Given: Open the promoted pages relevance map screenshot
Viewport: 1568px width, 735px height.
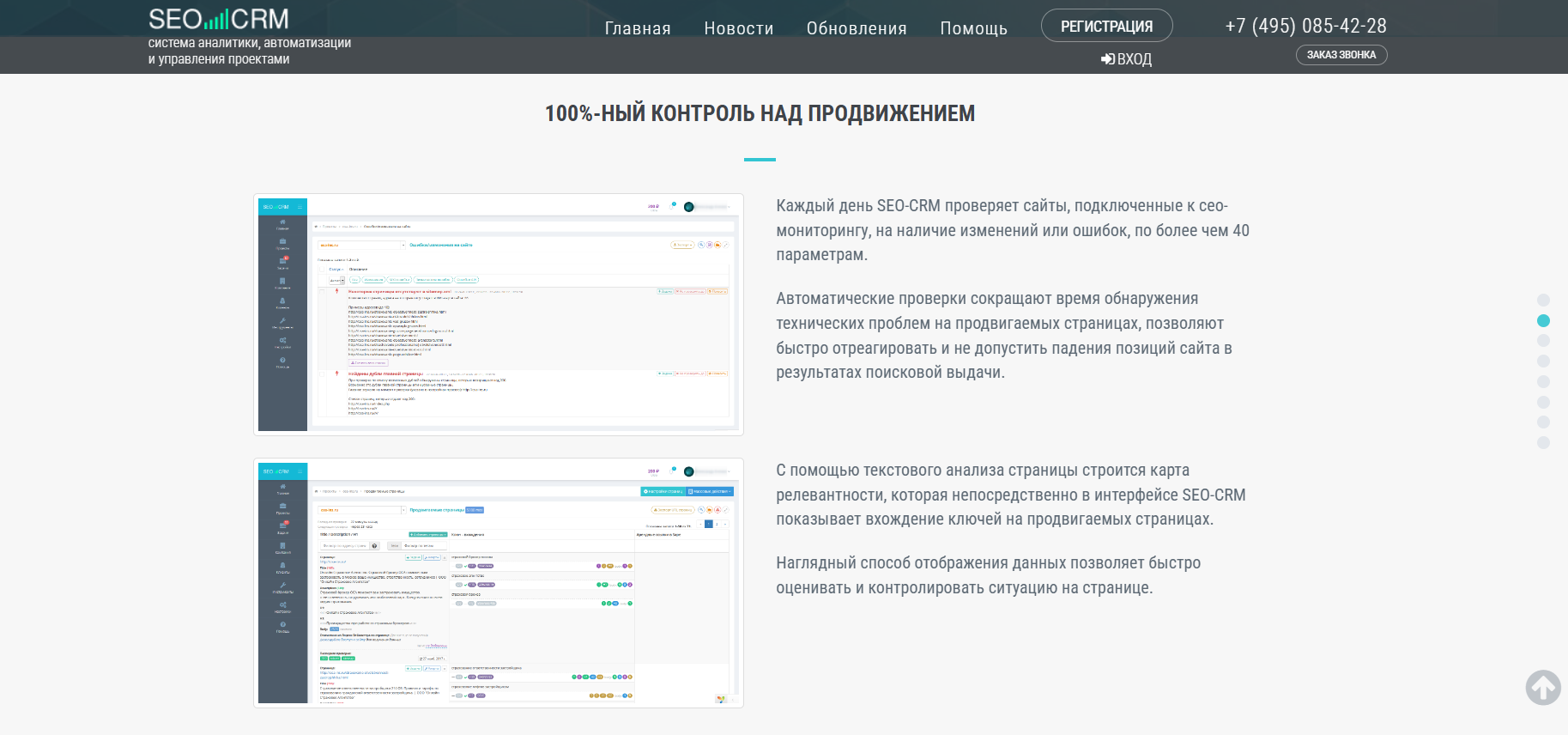Looking at the screenshot, I should pyautogui.click(x=499, y=583).
